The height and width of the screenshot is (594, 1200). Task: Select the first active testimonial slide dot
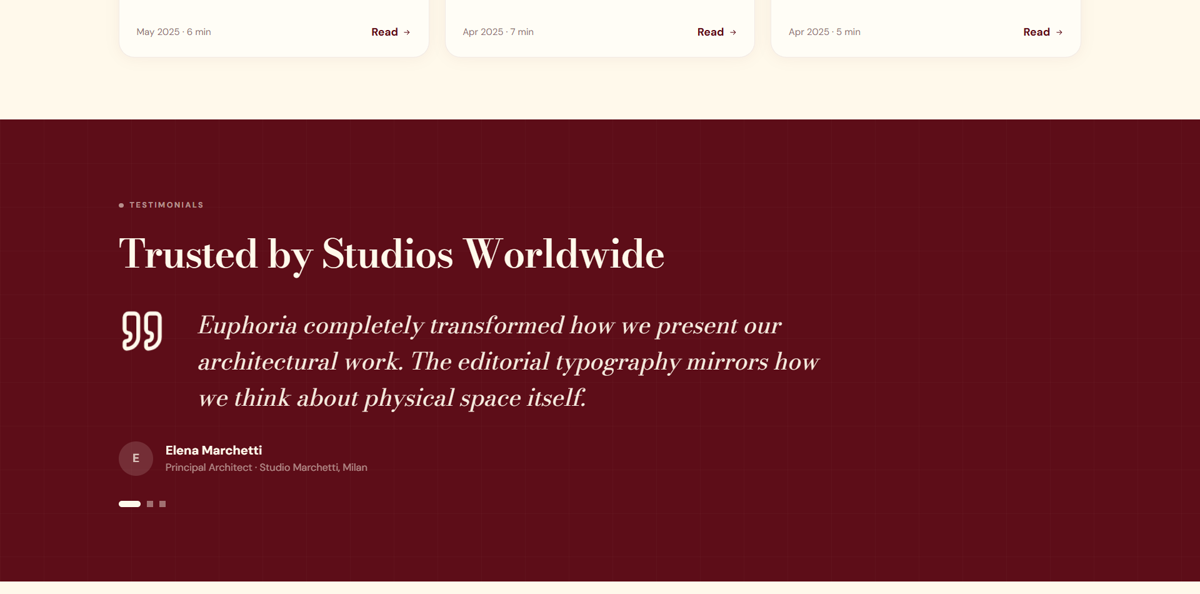point(130,504)
